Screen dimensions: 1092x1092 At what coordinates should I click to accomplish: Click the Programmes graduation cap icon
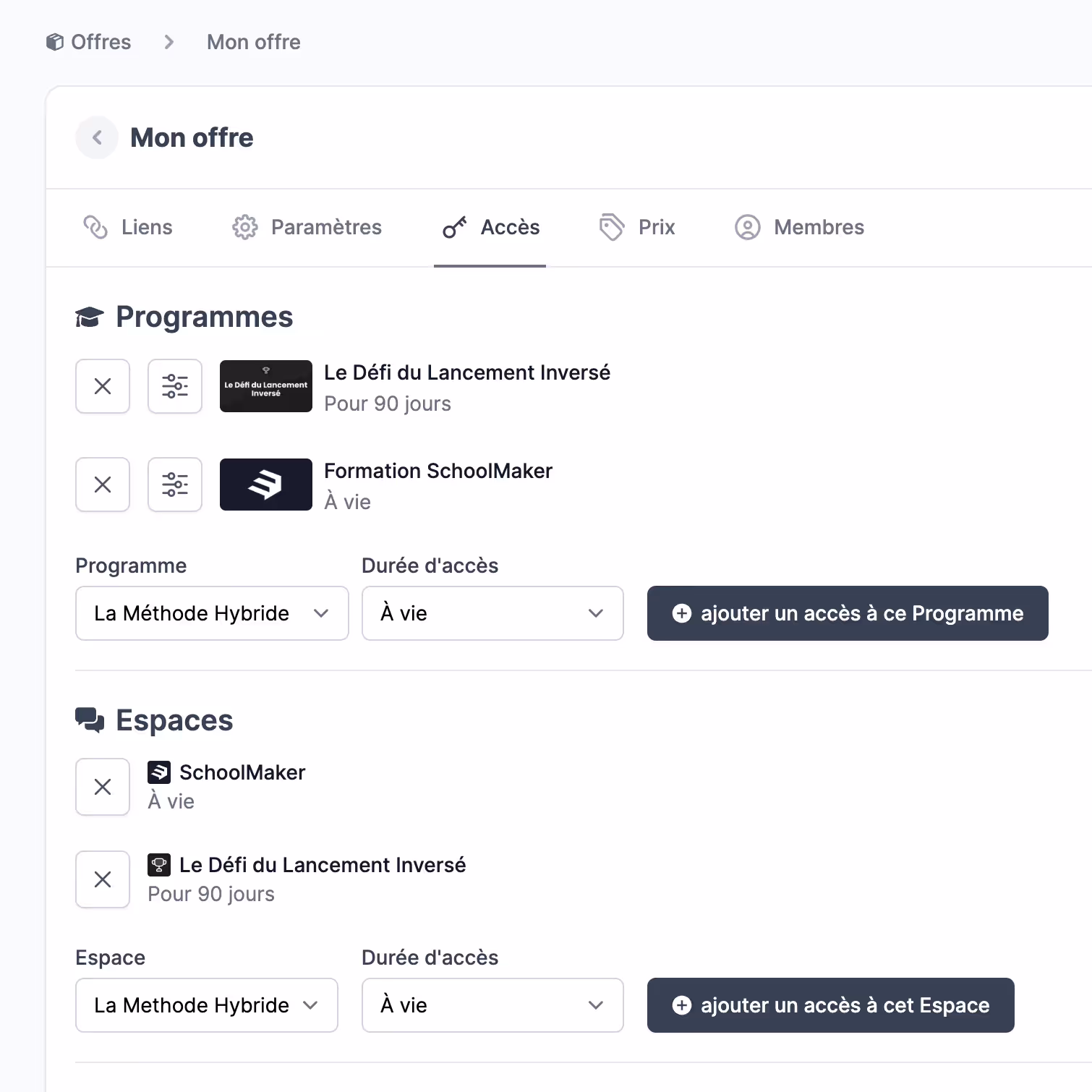[x=90, y=317]
